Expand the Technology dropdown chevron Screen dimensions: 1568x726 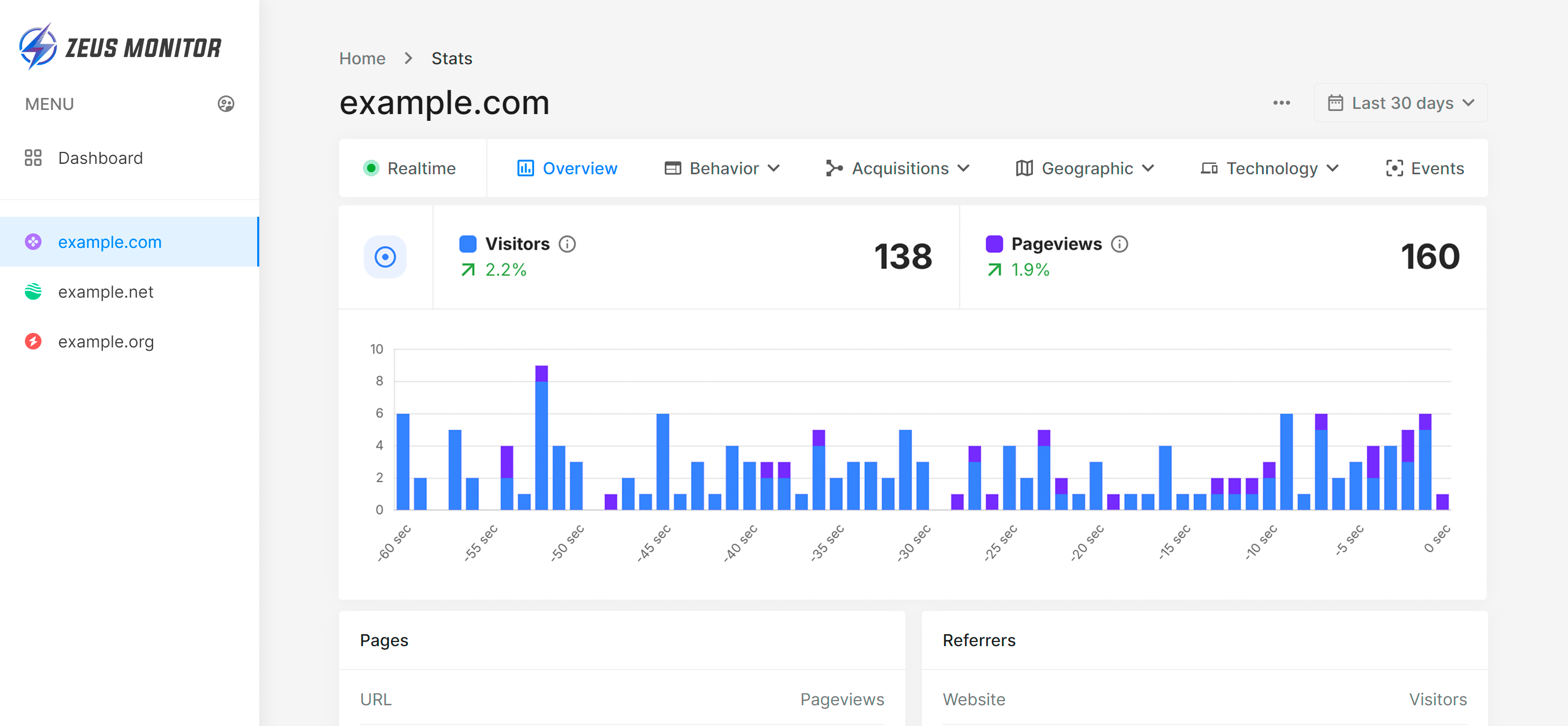[1333, 168]
